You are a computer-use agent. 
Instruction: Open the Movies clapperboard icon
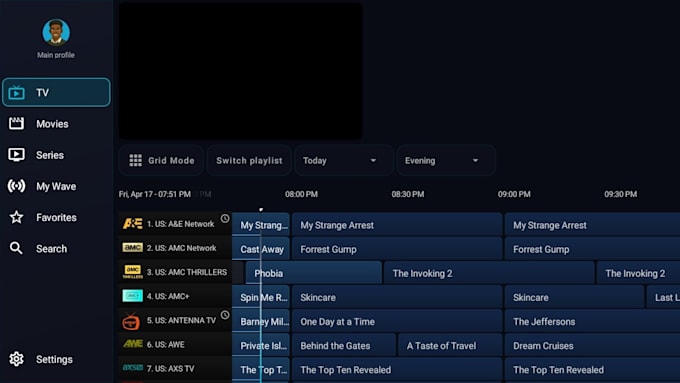(x=16, y=124)
